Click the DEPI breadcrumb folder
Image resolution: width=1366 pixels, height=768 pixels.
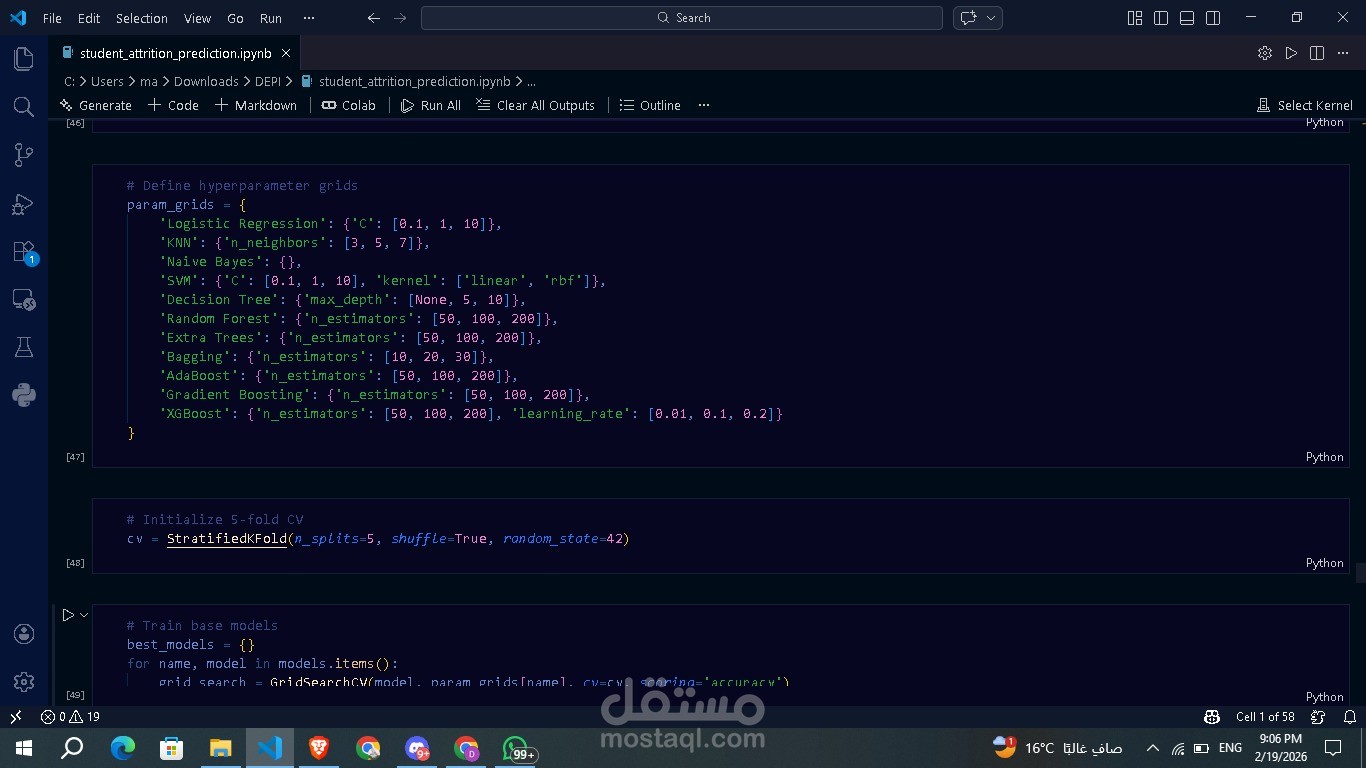pyautogui.click(x=267, y=82)
